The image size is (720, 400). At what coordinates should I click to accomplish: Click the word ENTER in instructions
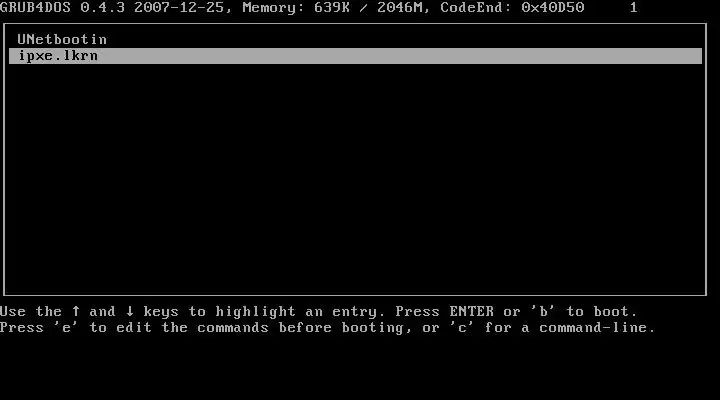(x=472, y=311)
